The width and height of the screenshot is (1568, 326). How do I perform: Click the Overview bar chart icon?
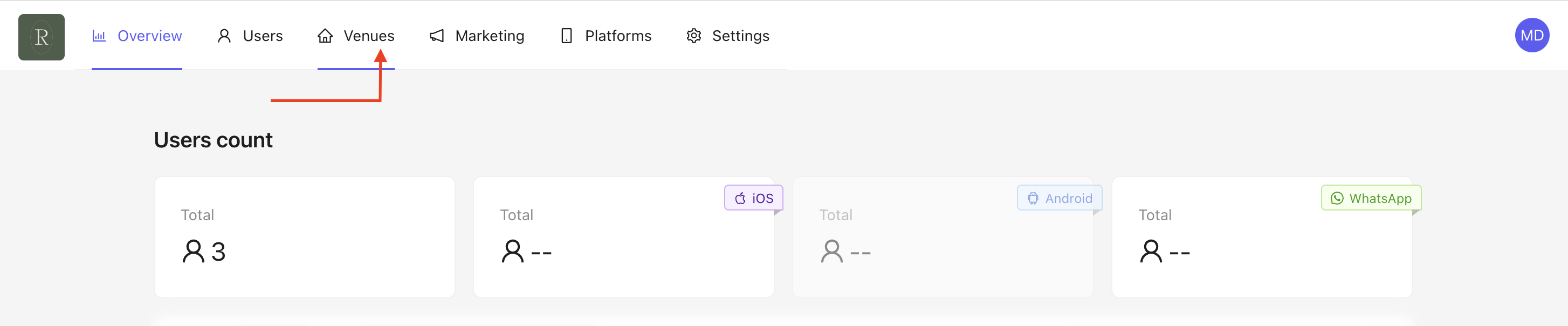point(99,36)
